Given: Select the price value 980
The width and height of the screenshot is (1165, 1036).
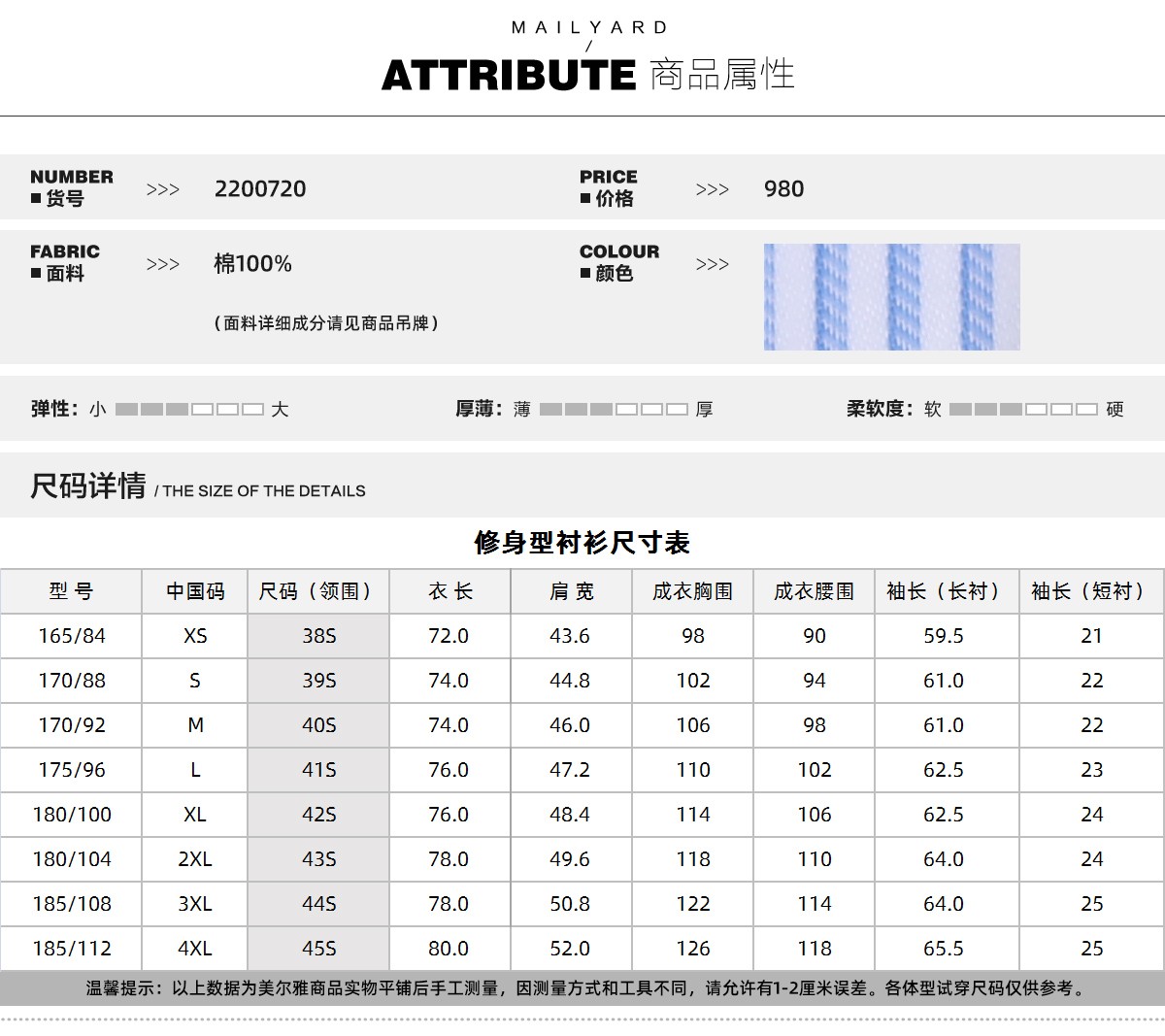Looking at the screenshot, I should [x=783, y=189].
